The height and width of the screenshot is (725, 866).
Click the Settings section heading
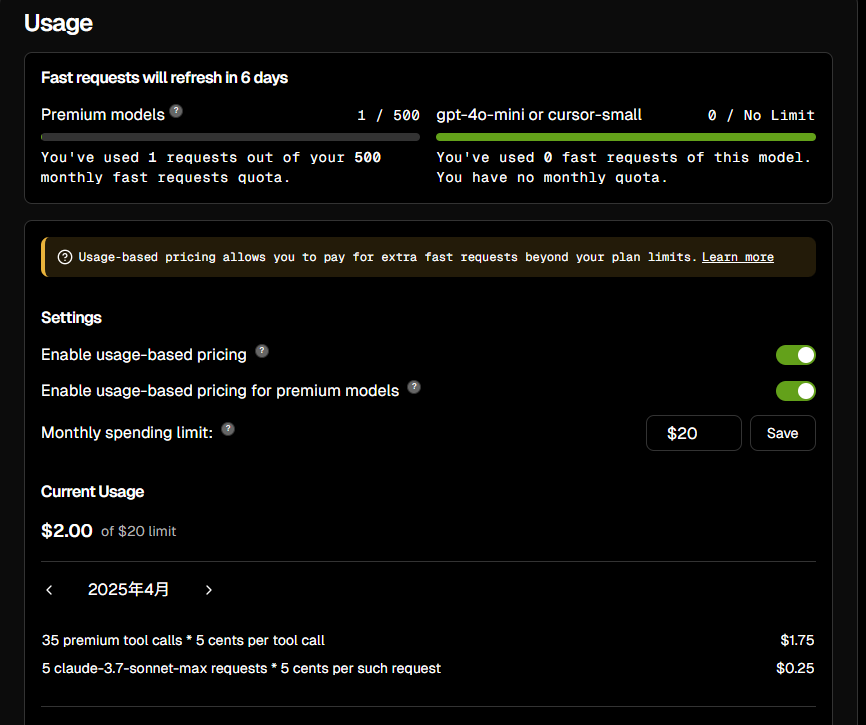coord(71,317)
